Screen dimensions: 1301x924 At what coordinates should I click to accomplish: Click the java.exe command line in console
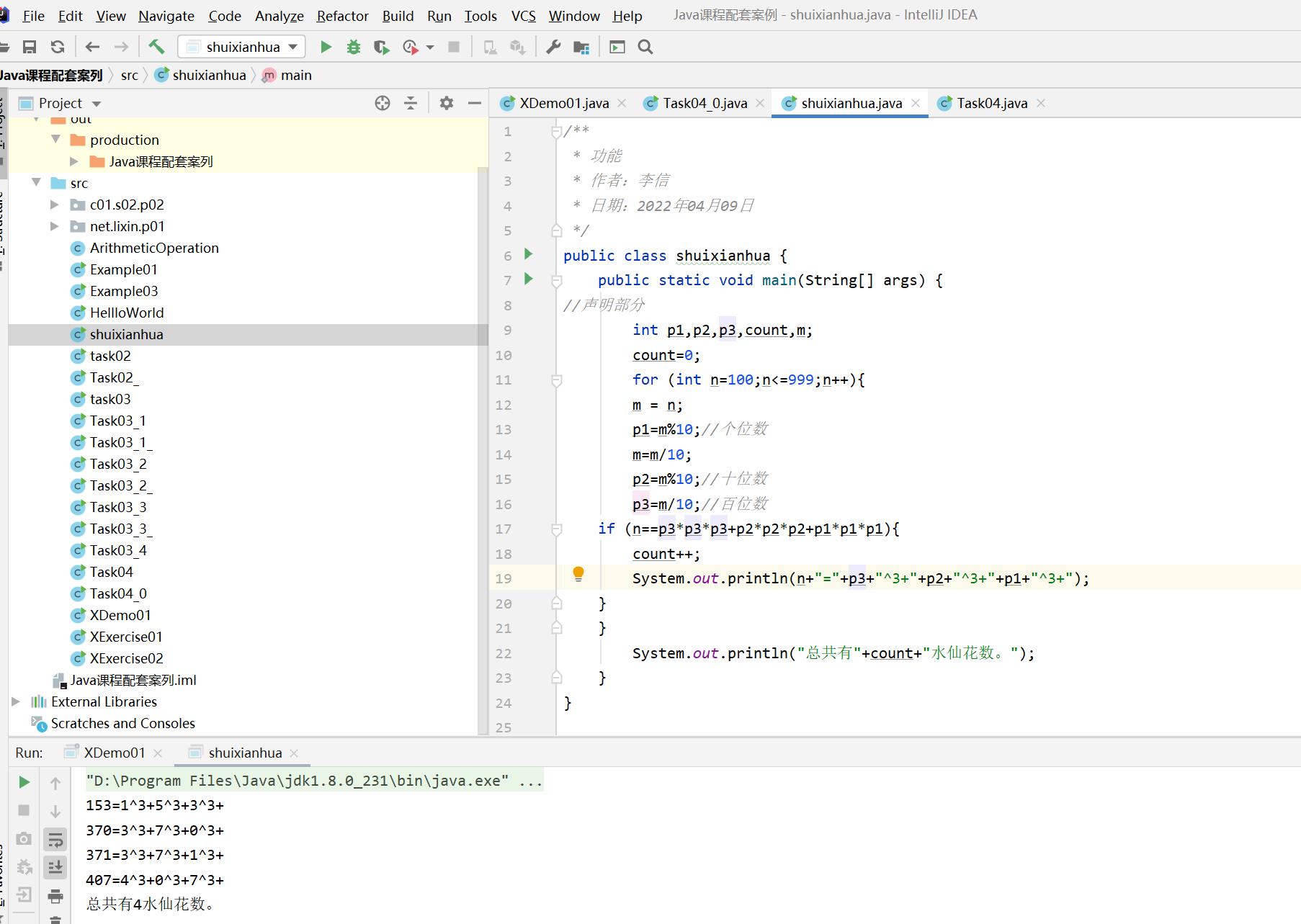314,781
